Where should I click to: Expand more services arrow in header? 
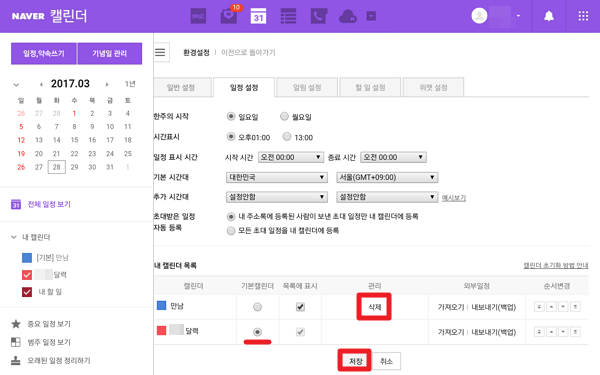click(x=371, y=16)
